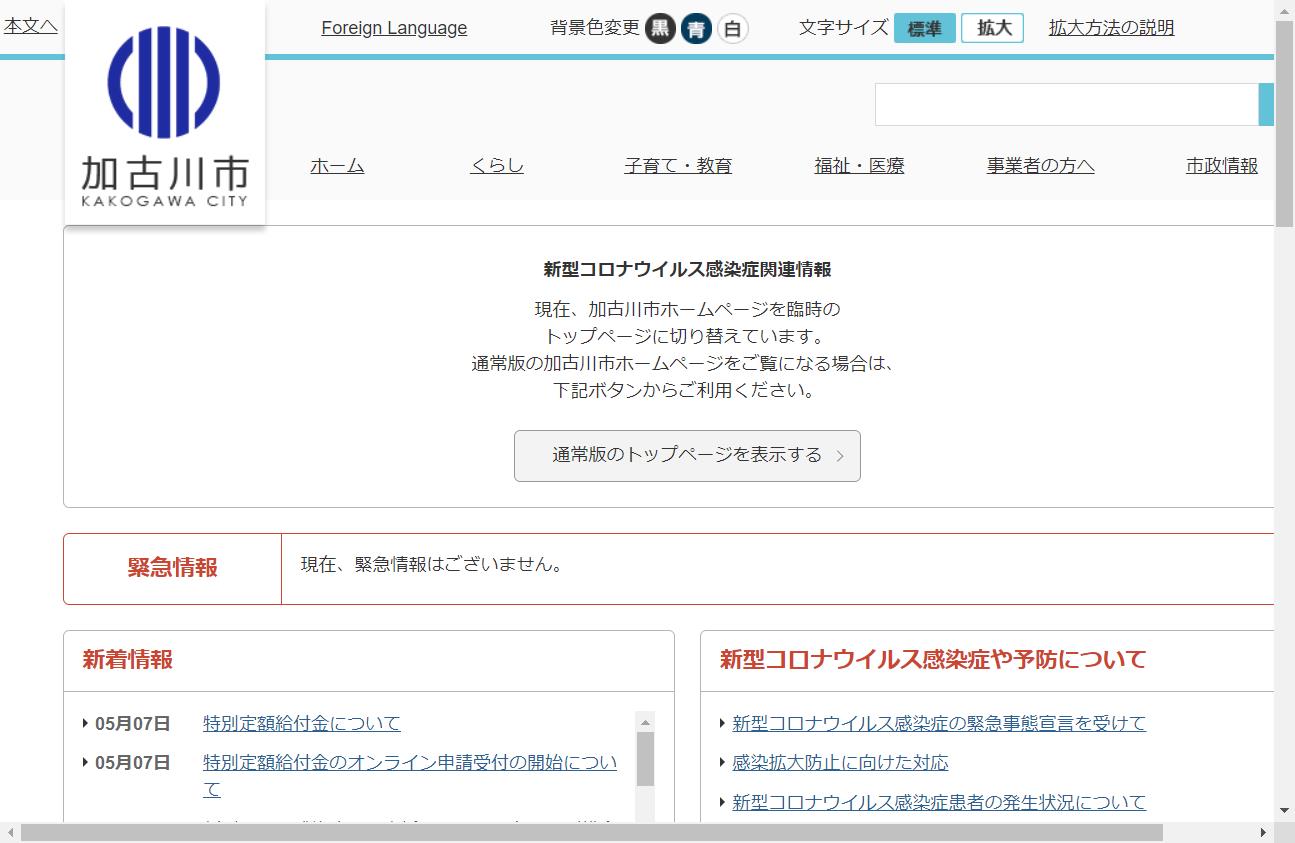Image resolution: width=1295 pixels, height=843 pixels.
Task: Set text size to 標準
Action: (x=924, y=28)
